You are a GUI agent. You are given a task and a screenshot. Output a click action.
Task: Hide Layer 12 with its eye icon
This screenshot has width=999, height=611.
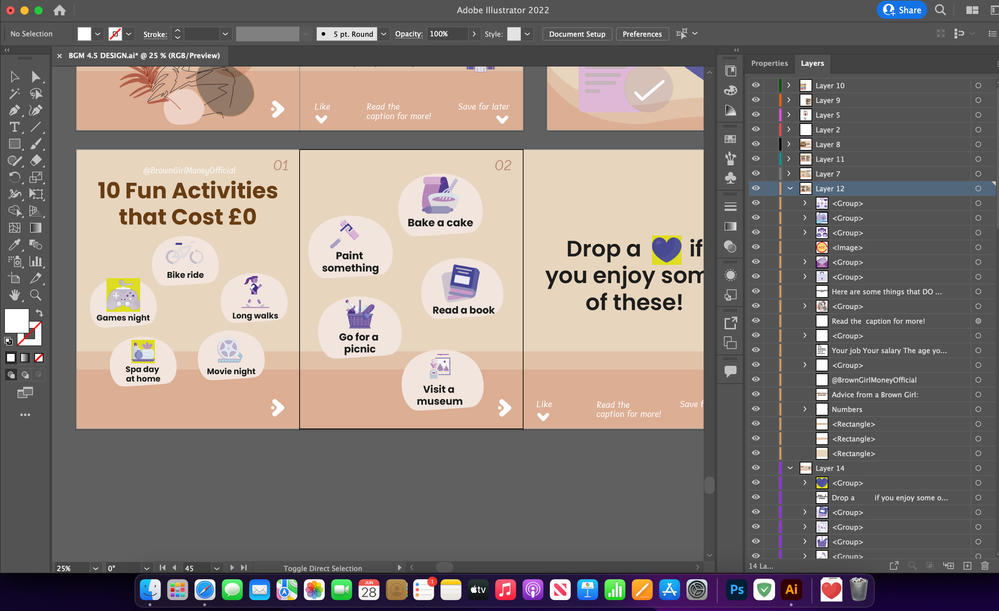[x=756, y=189]
